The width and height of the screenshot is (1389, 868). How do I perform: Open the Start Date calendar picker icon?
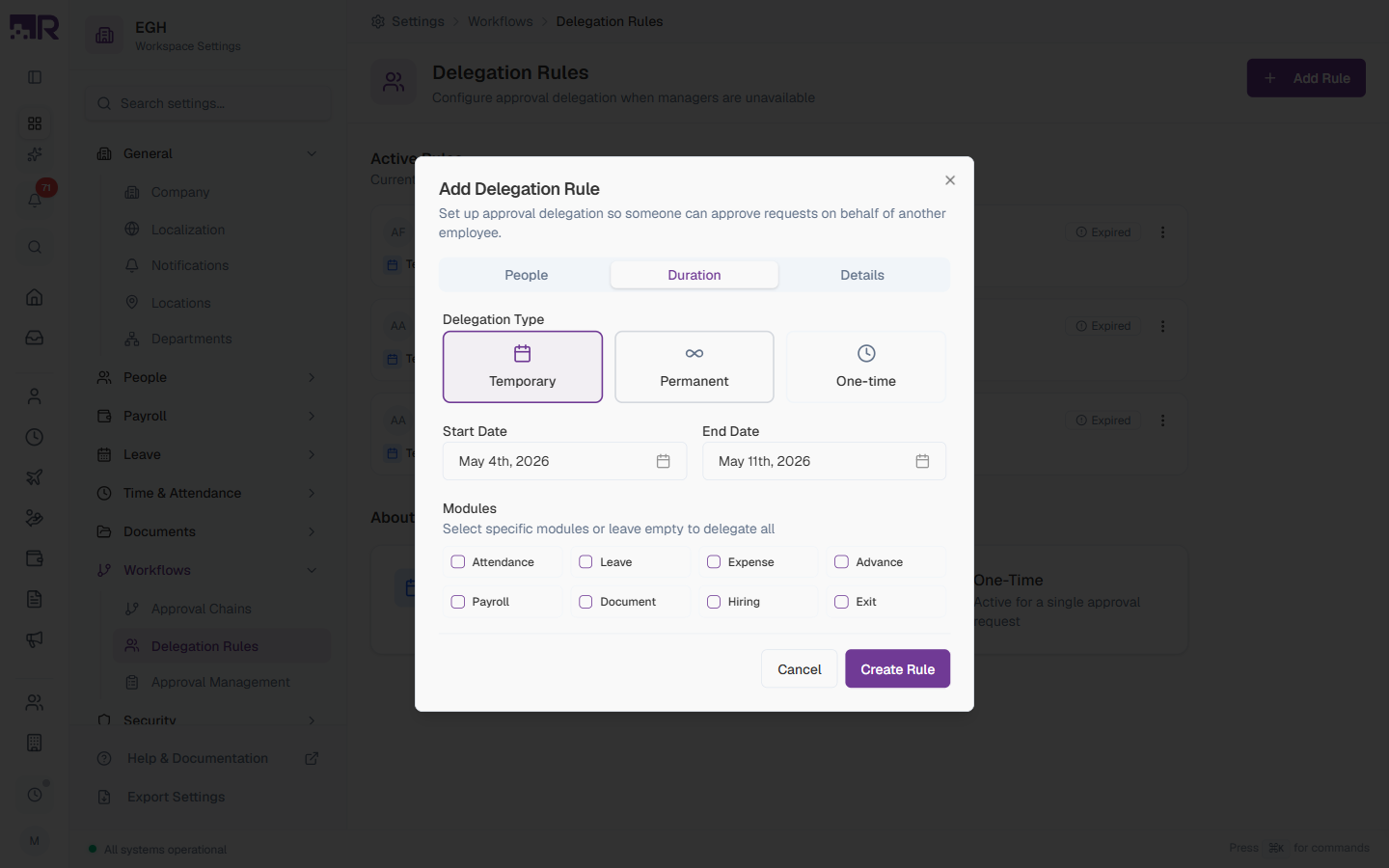[664, 461]
